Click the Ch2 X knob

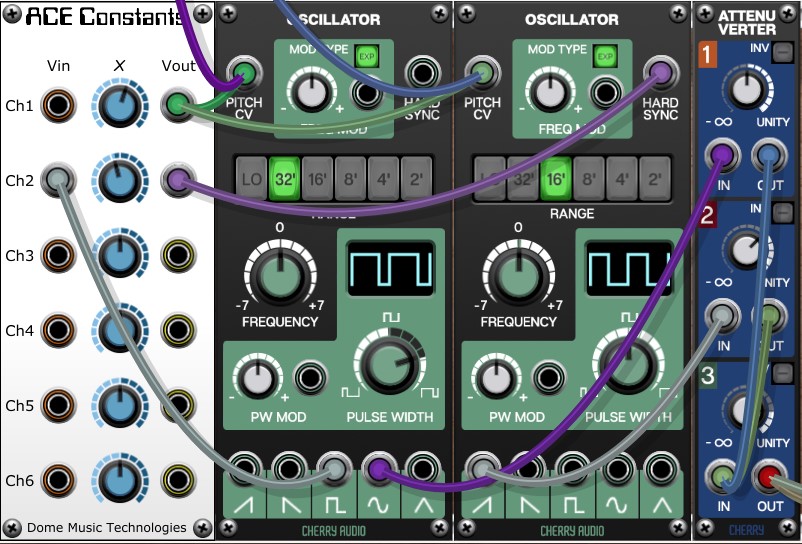[x=120, y=180]
